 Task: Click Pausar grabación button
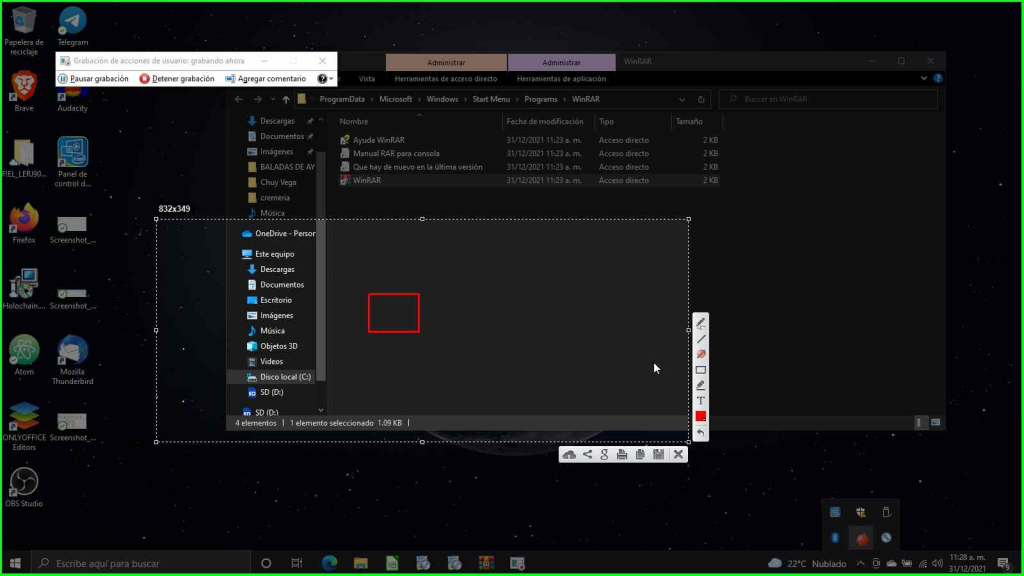pyautogui.click(x=93, y=78)
